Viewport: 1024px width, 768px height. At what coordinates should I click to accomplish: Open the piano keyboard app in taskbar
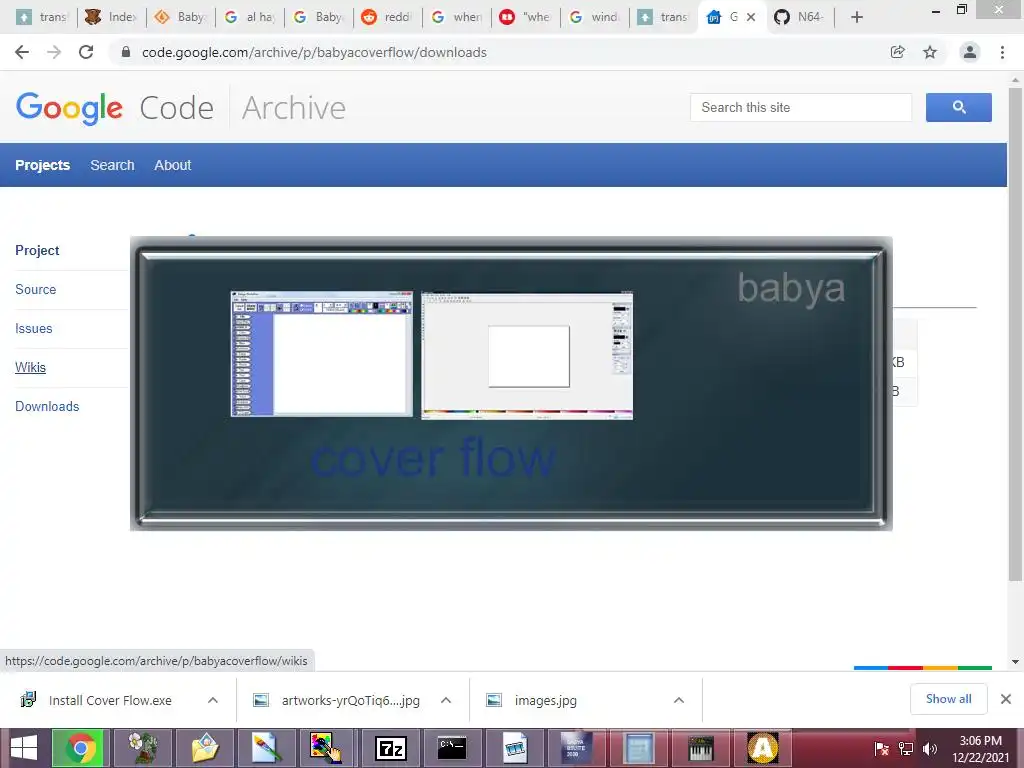700,748
